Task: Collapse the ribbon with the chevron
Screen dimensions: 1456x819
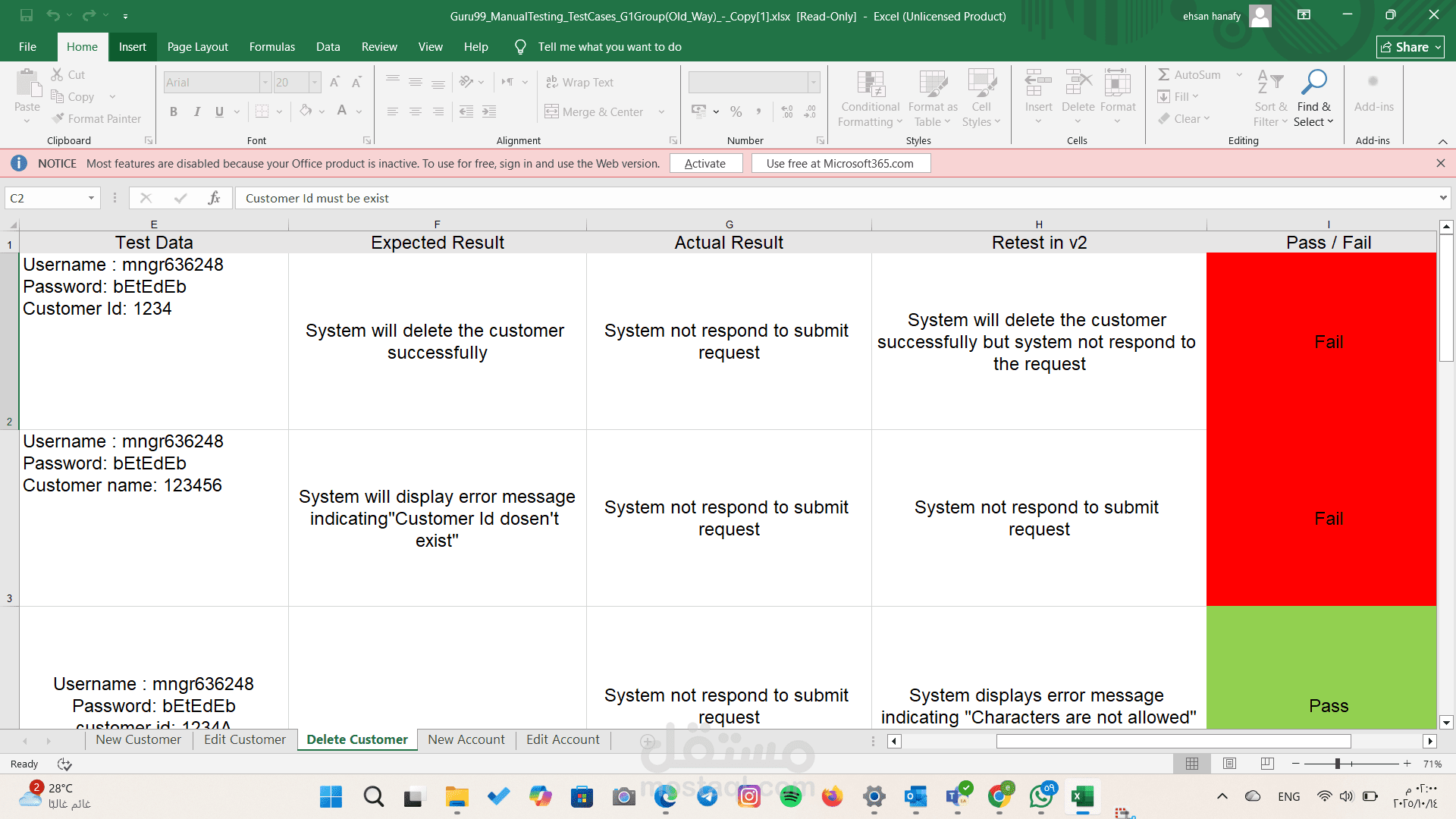Action: pos(1442,141)
